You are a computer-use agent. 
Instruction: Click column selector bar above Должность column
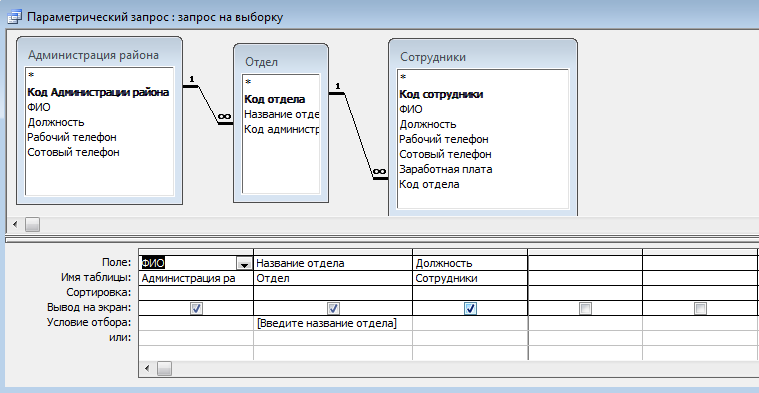coord(470,252)
